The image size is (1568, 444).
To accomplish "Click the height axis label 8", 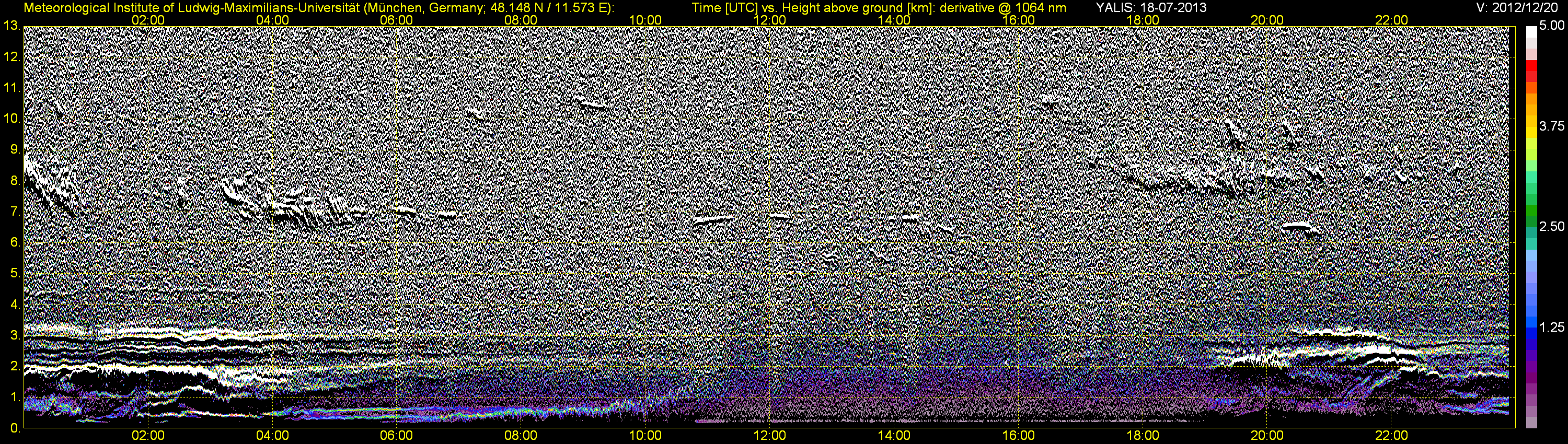I will [x=15, y=181].
